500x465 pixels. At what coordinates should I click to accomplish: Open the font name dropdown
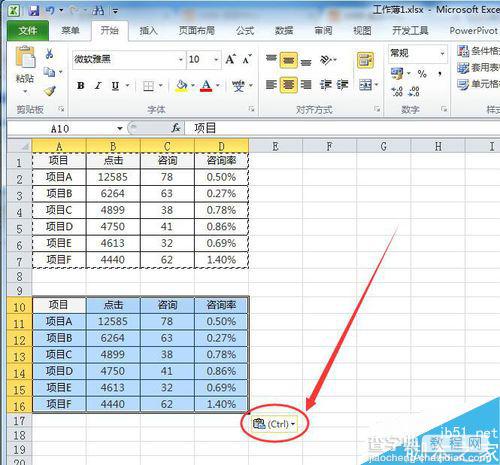[x=181, y=60]
